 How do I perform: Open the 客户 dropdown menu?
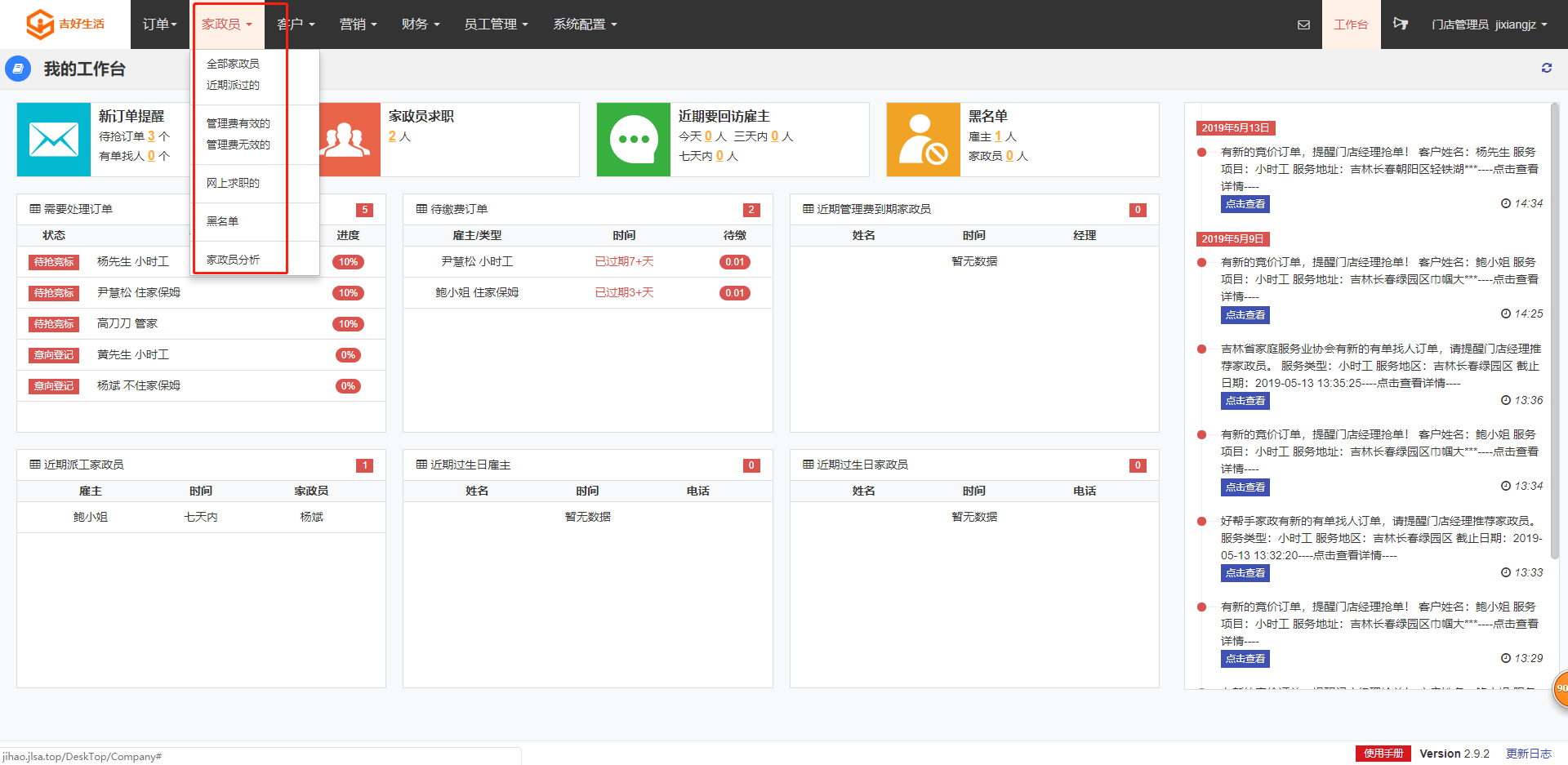click(296, 24)
